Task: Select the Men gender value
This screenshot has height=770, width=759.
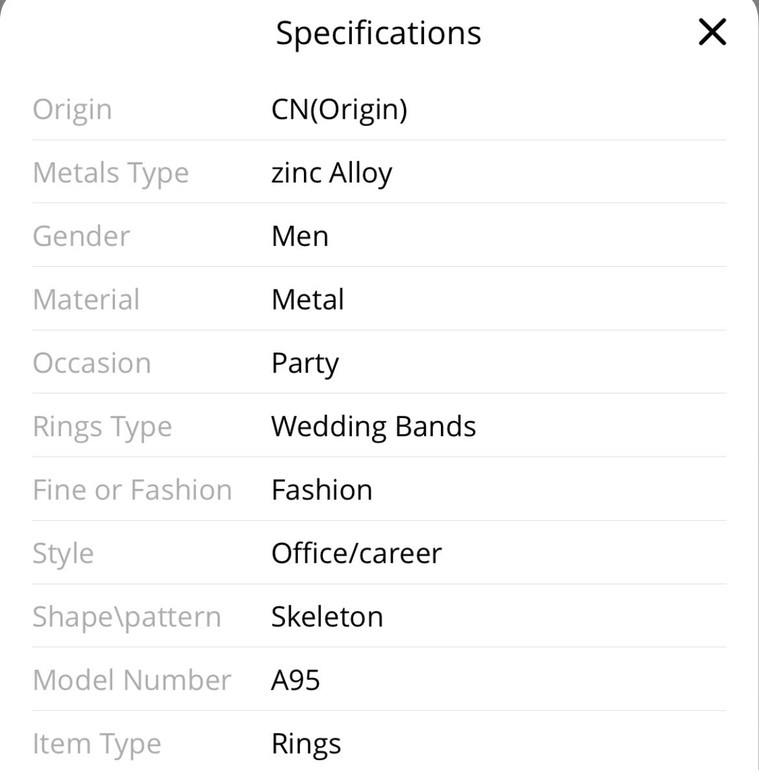Action: 300,236
